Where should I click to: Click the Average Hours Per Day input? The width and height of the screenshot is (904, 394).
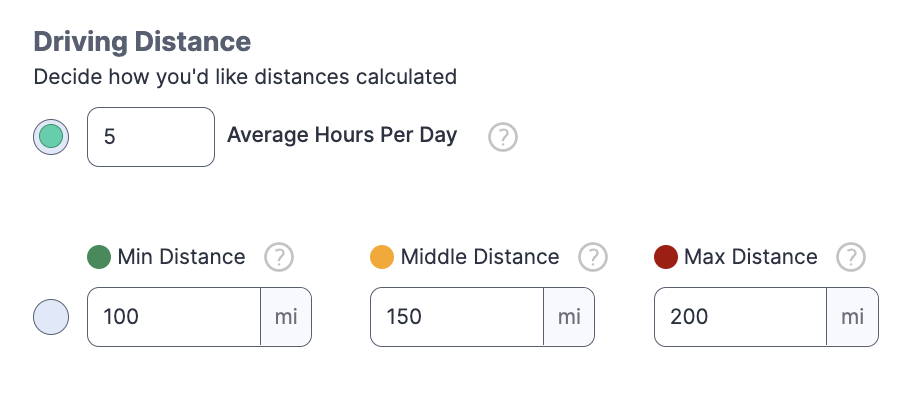(x=151, y=137)
